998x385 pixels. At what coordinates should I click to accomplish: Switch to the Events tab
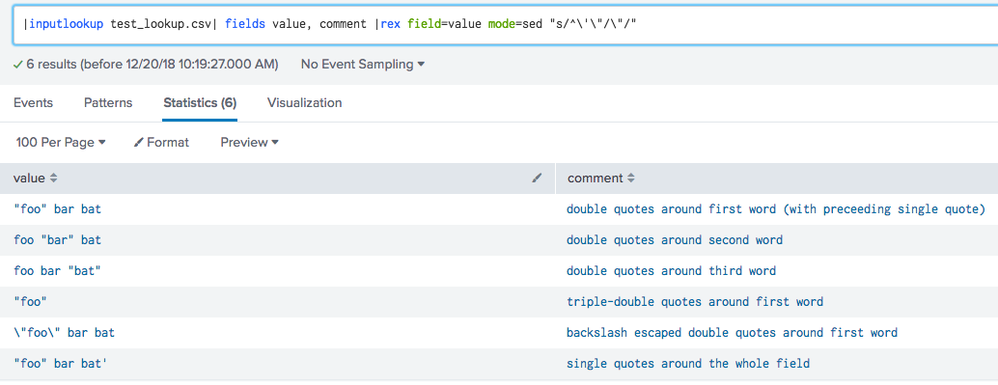pyautogui.click(x=33, y=102)
